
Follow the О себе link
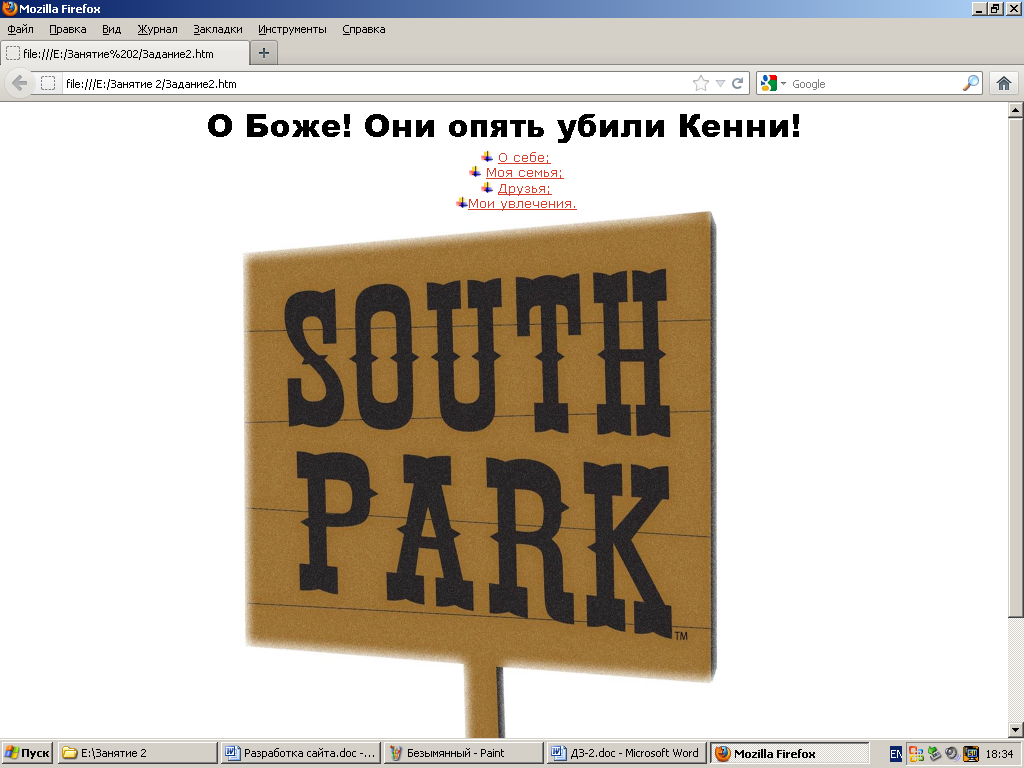pyautogui.click(x=524, y=157)
